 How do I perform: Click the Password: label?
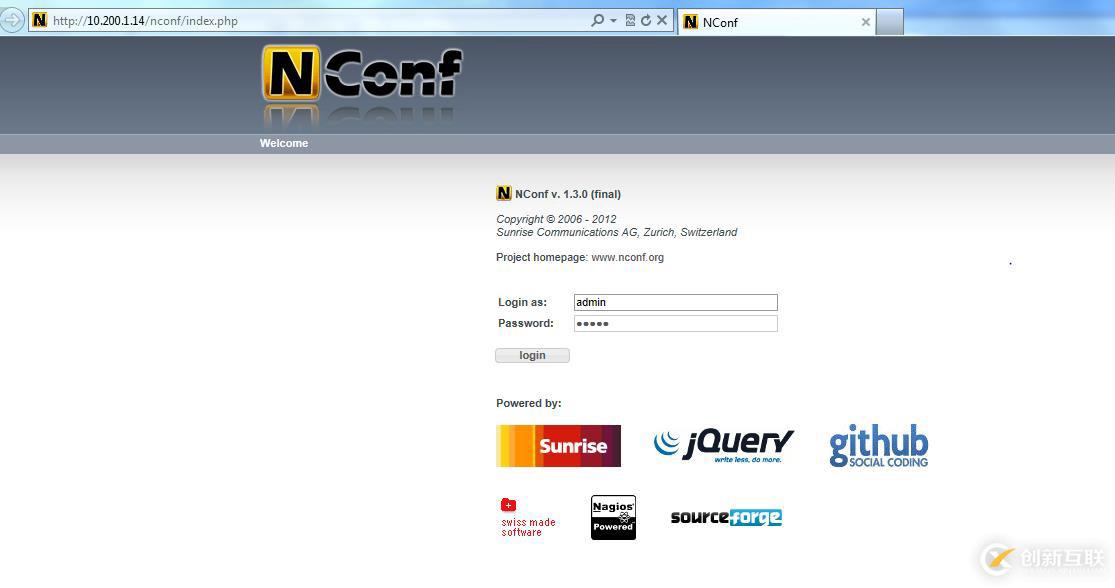[x=526, y=323]
